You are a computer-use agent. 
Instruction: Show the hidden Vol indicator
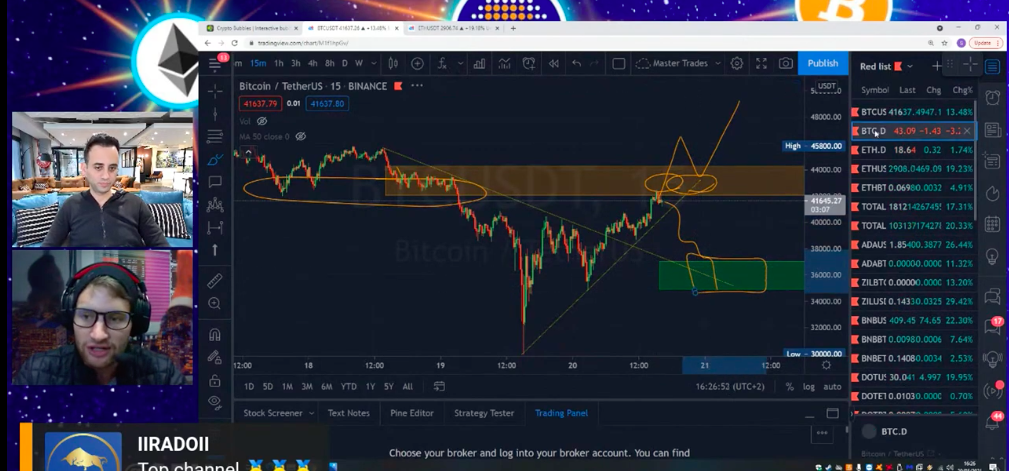point(262,121)
